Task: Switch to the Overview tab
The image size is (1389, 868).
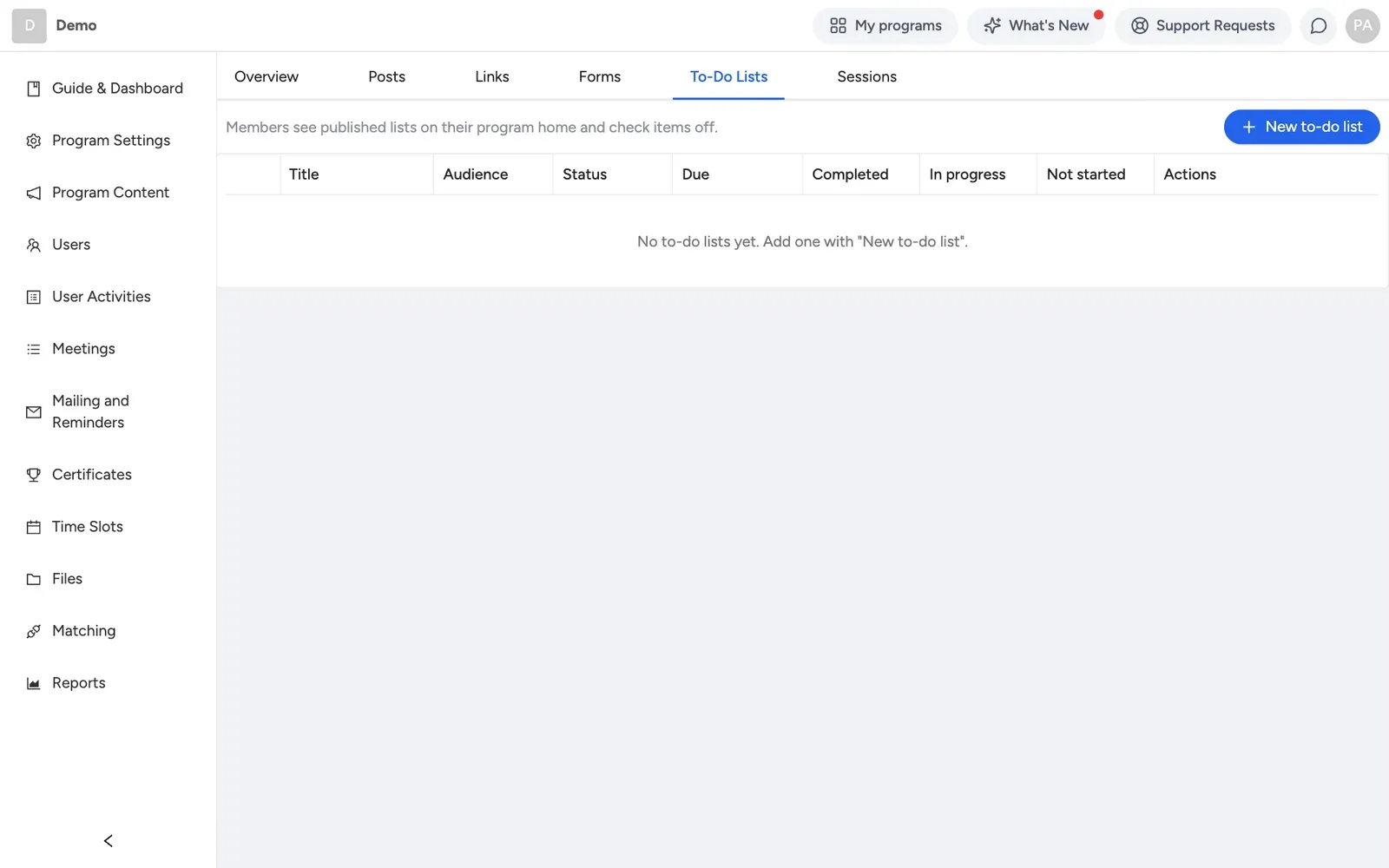Action: point(267,76)
